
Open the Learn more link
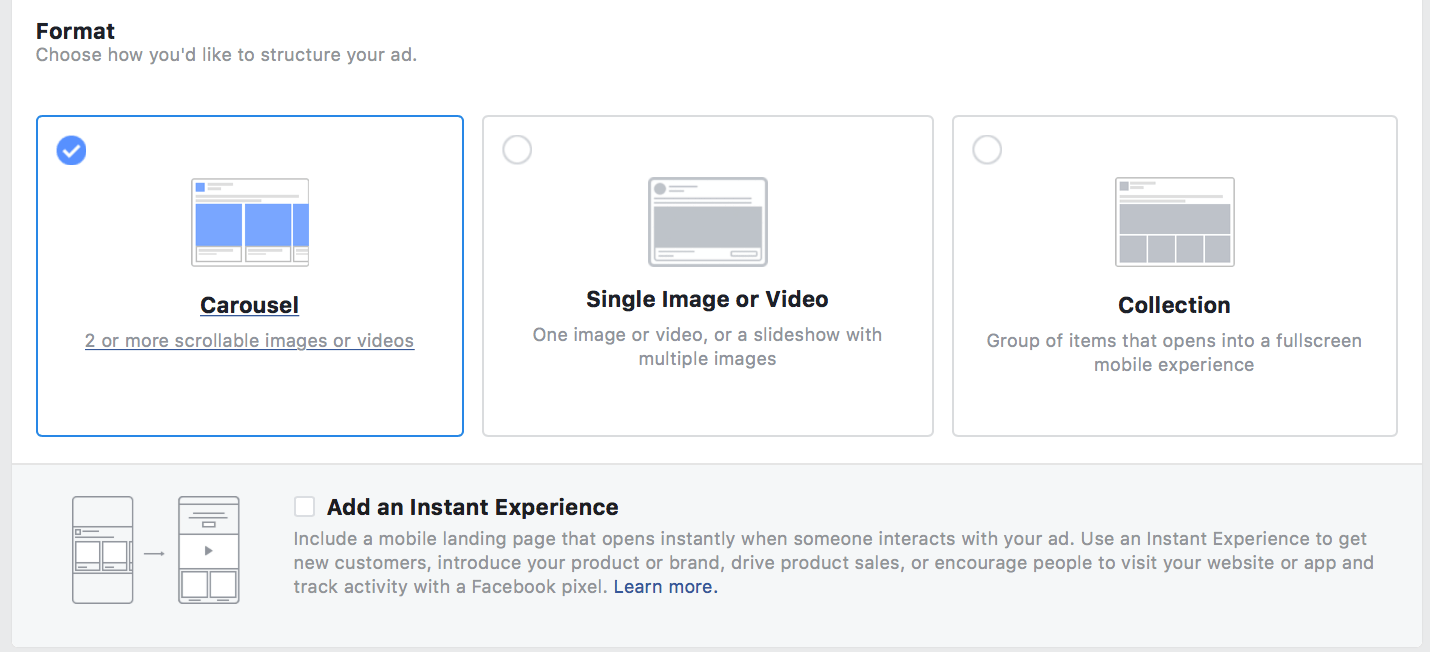(x=666, y=587)
